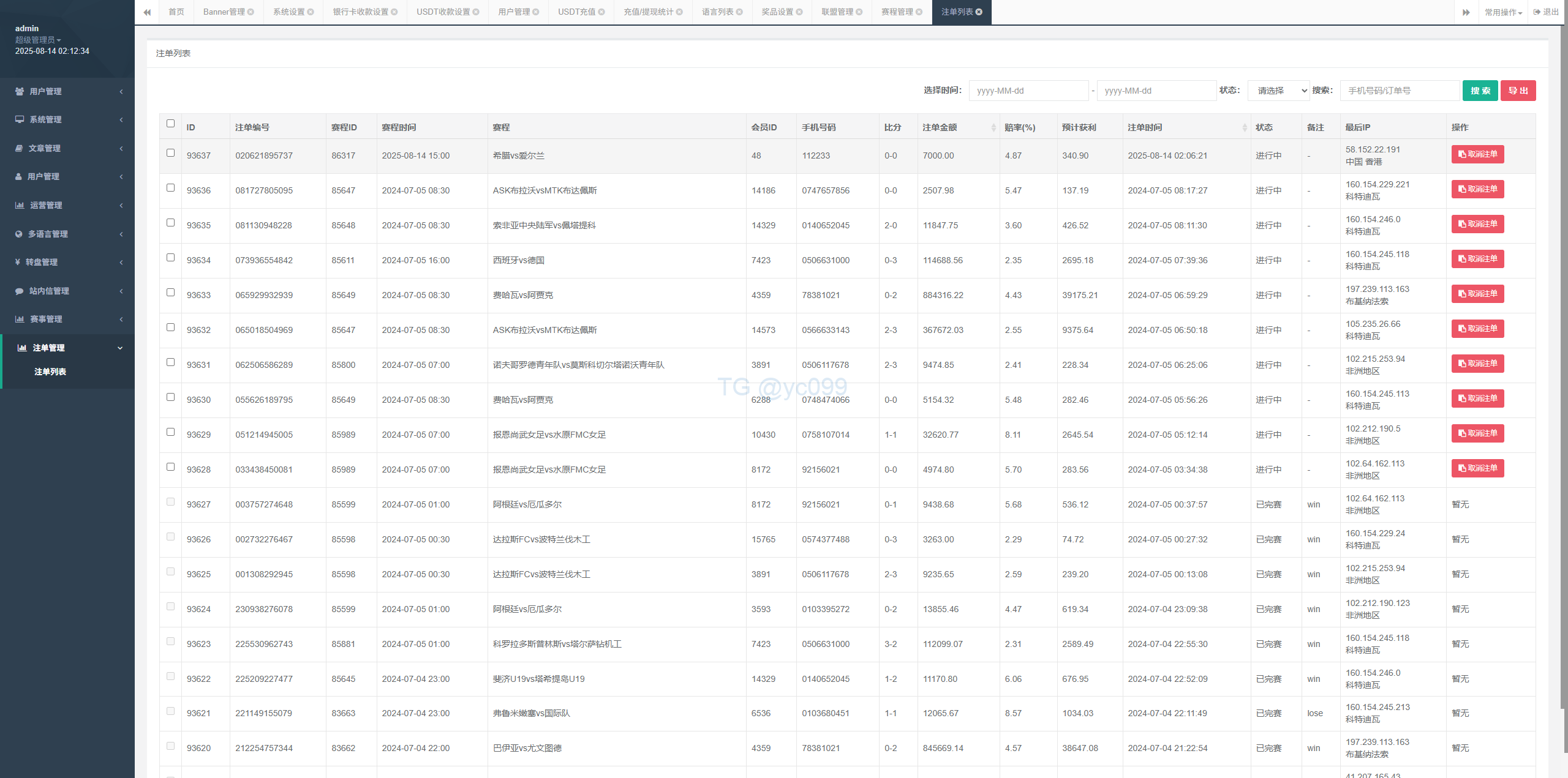1568x778 pixels.
Task: Toggle the select-all checkbox in the table header
Action: click(x=170, y=123)
